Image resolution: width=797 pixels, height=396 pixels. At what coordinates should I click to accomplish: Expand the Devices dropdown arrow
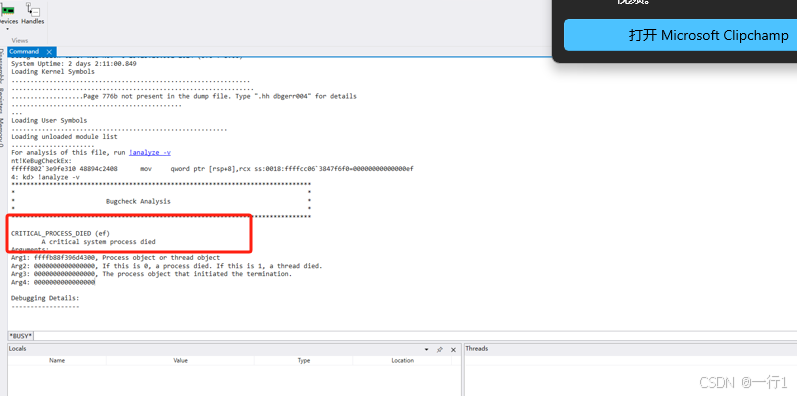click(x=8, y=28)
